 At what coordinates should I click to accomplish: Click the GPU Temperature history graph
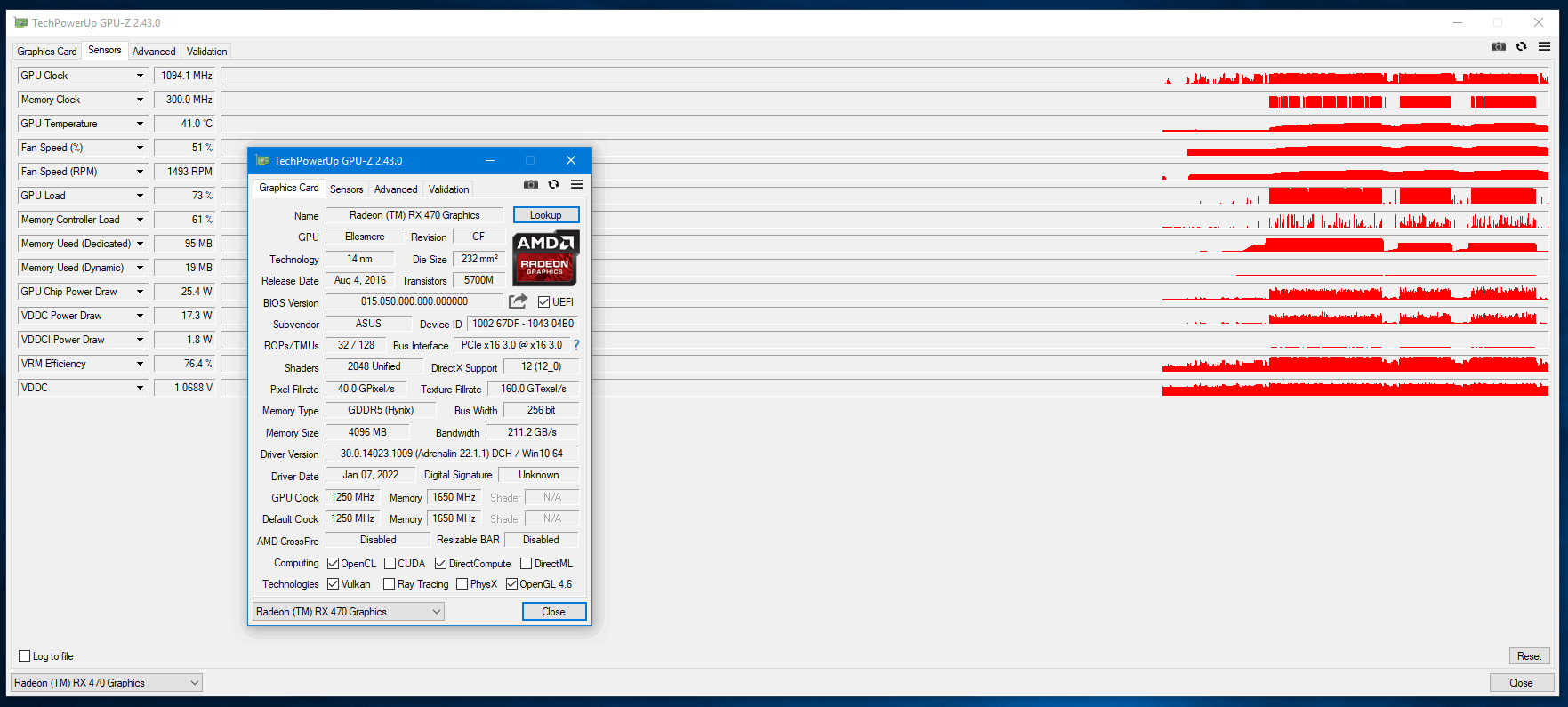coord(885,124)
